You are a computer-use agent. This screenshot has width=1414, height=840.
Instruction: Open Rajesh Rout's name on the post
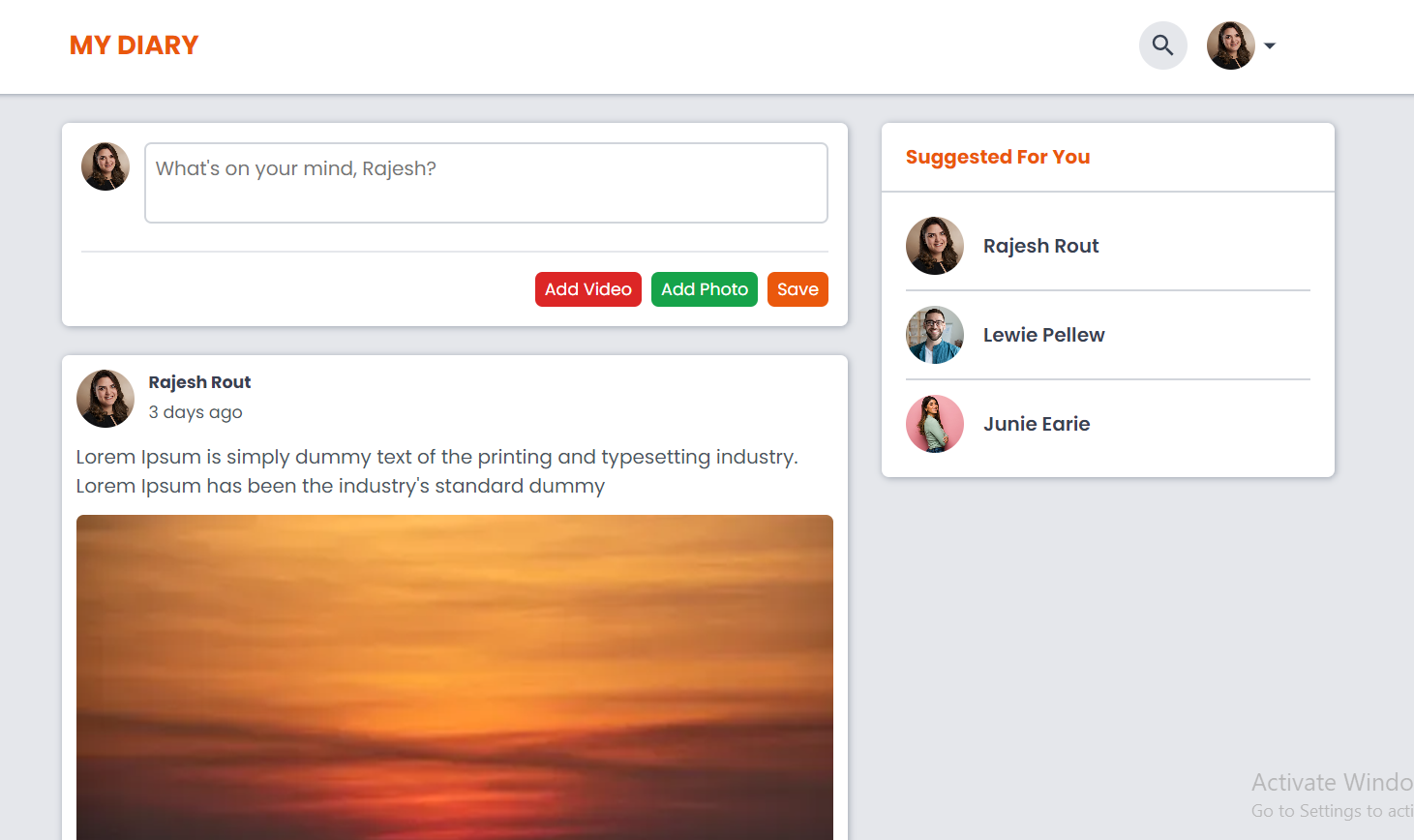[x=199, y=382]
